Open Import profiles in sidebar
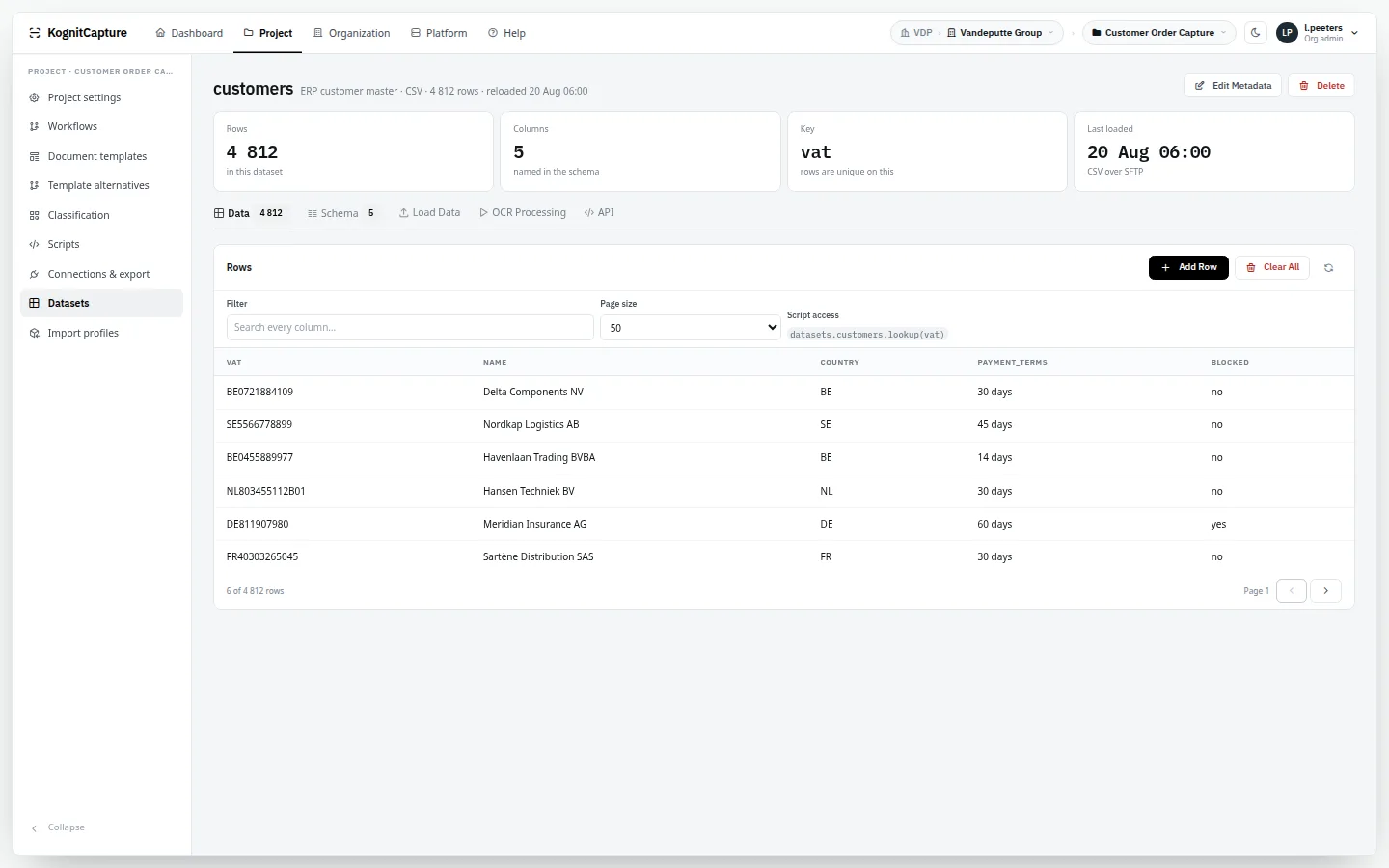1389x868 pixels. [101, 333]
